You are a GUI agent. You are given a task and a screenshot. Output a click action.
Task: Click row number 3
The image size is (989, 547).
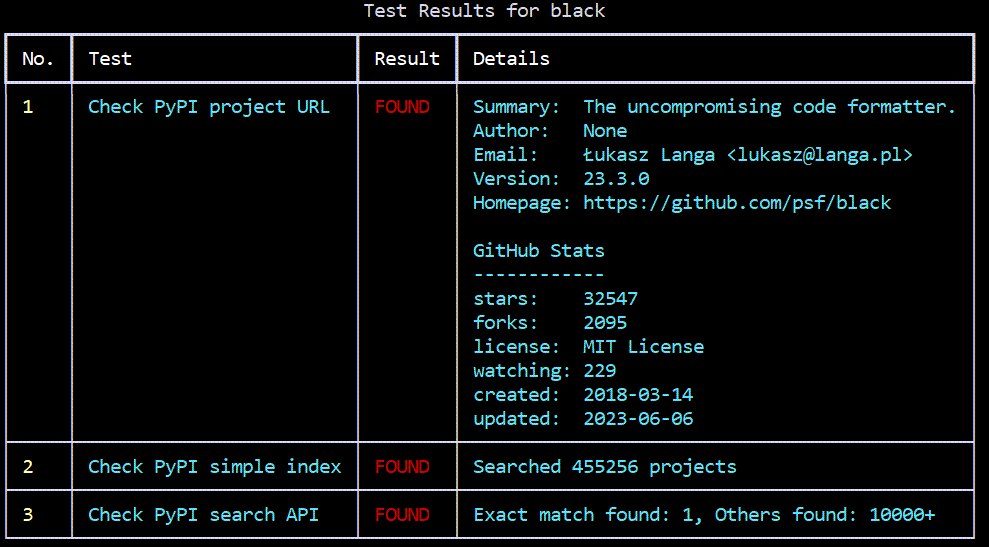(28, 514)
